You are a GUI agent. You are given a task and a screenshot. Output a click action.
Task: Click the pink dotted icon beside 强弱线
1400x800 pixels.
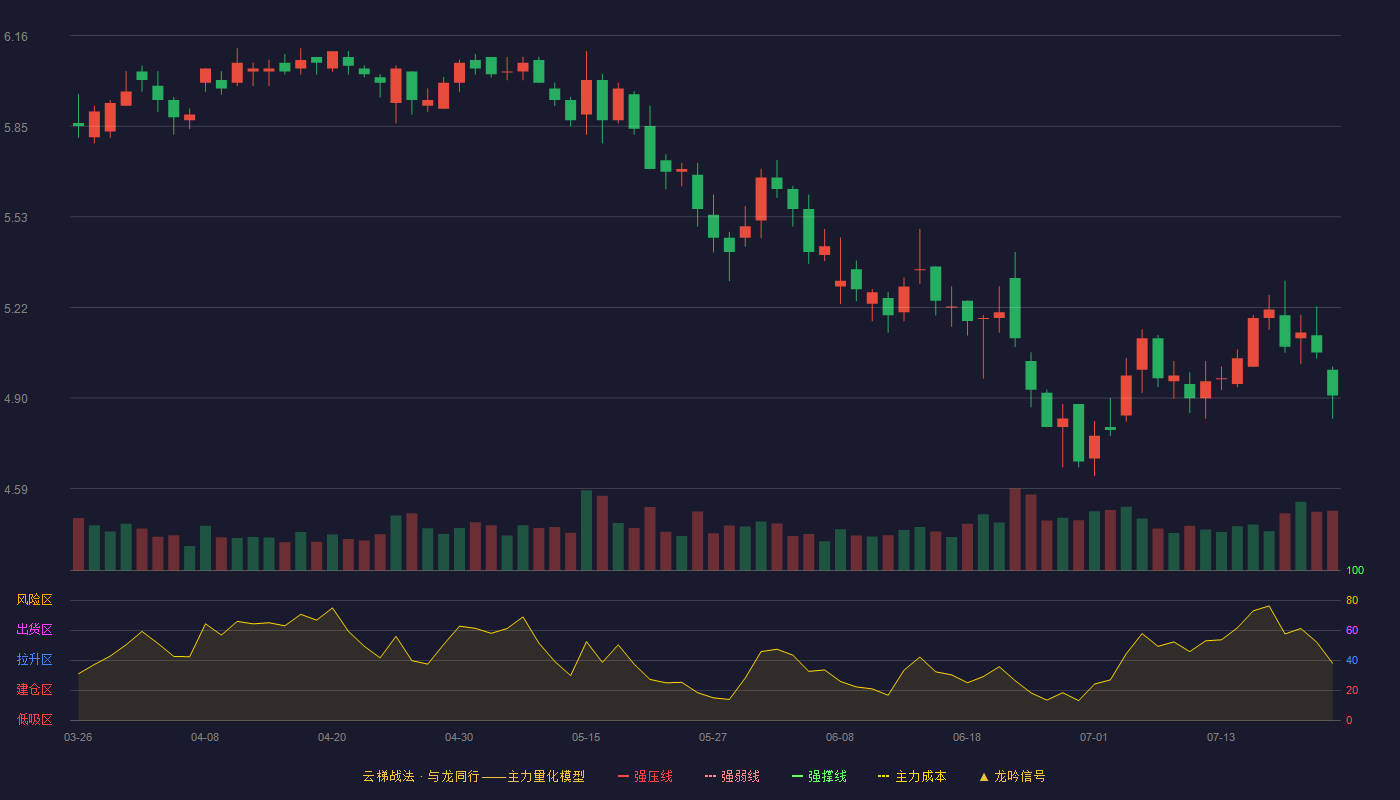click(x=710, y=776)
